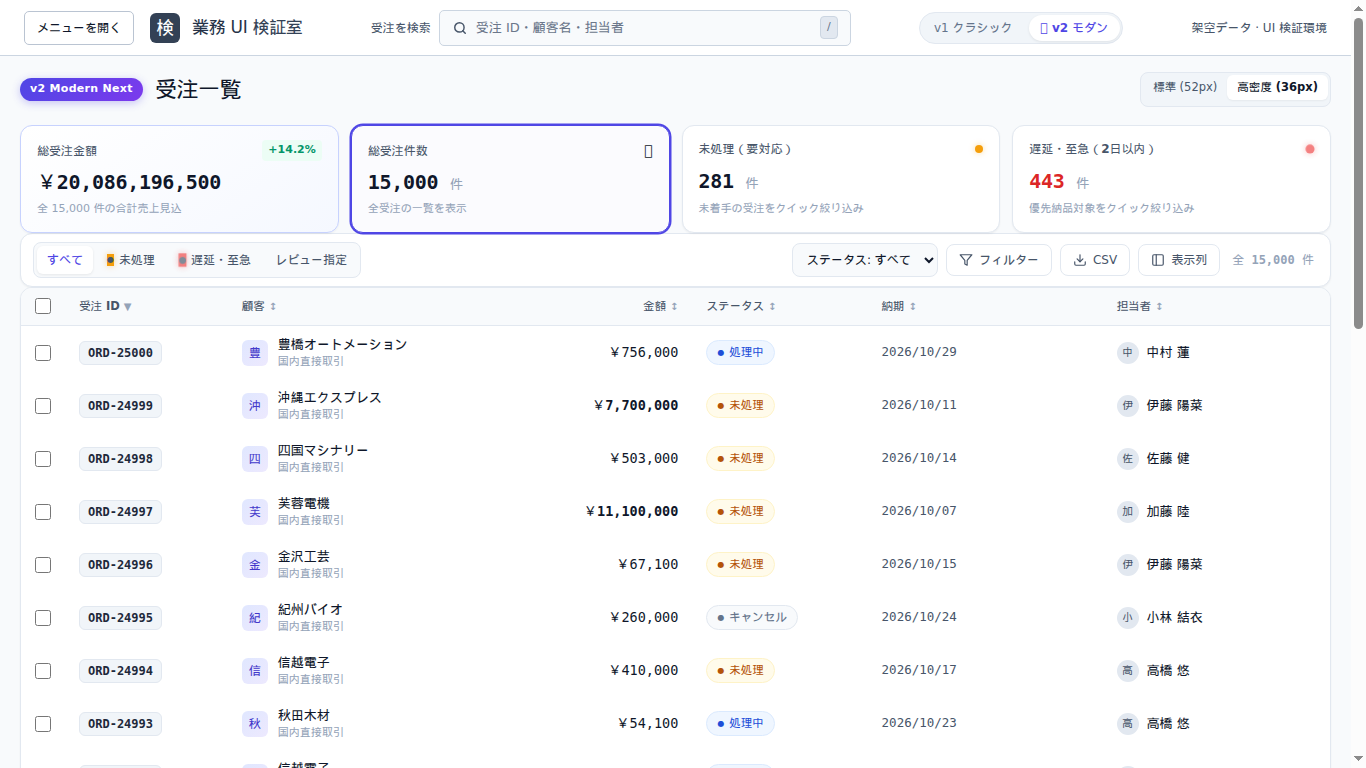Image resolution: width=1366 pixels, height=768 pixels.
Task: Sort the table by 金額 column
Action: click(x=660, y=306)
